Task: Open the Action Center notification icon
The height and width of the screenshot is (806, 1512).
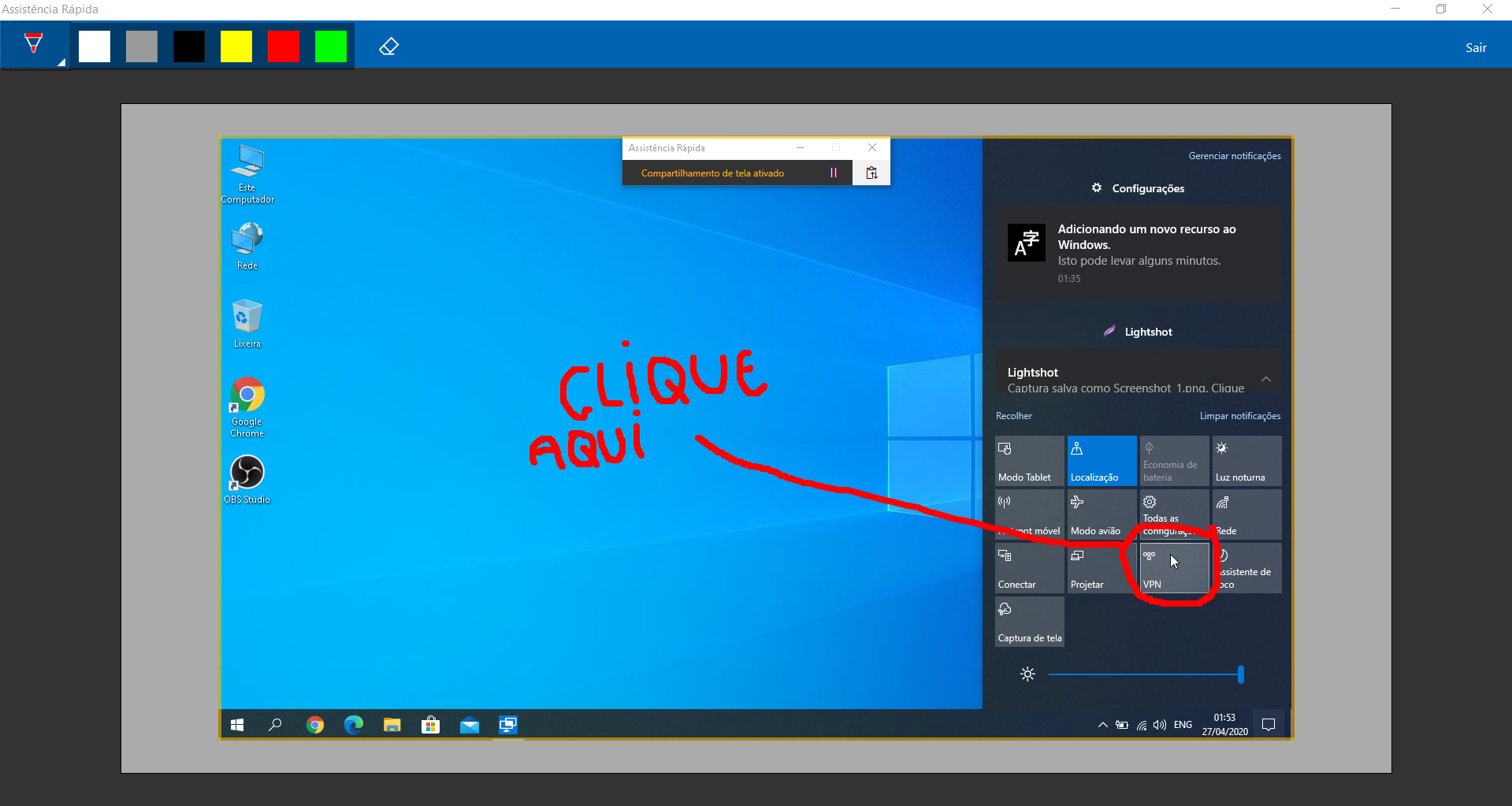Action: [1269, 725]
